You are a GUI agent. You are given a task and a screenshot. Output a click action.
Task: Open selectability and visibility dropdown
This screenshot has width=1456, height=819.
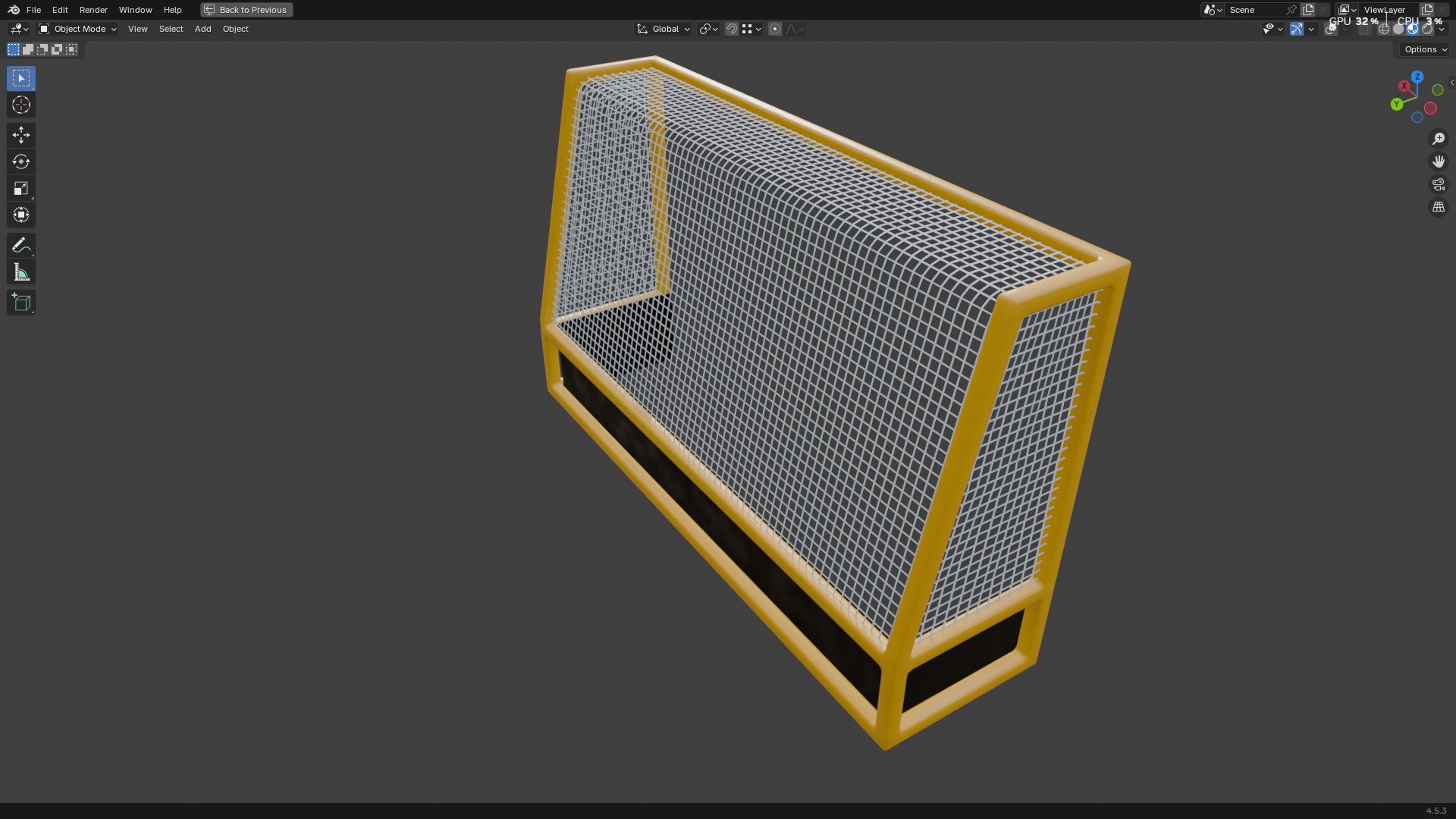(x=1273, y=29)
